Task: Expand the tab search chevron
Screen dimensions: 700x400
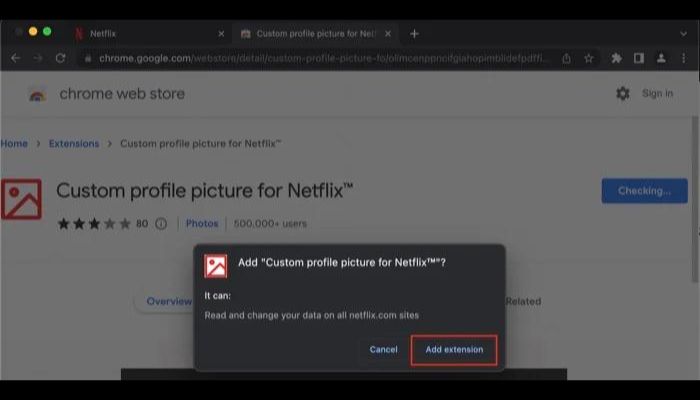Action: pos(683,33)
